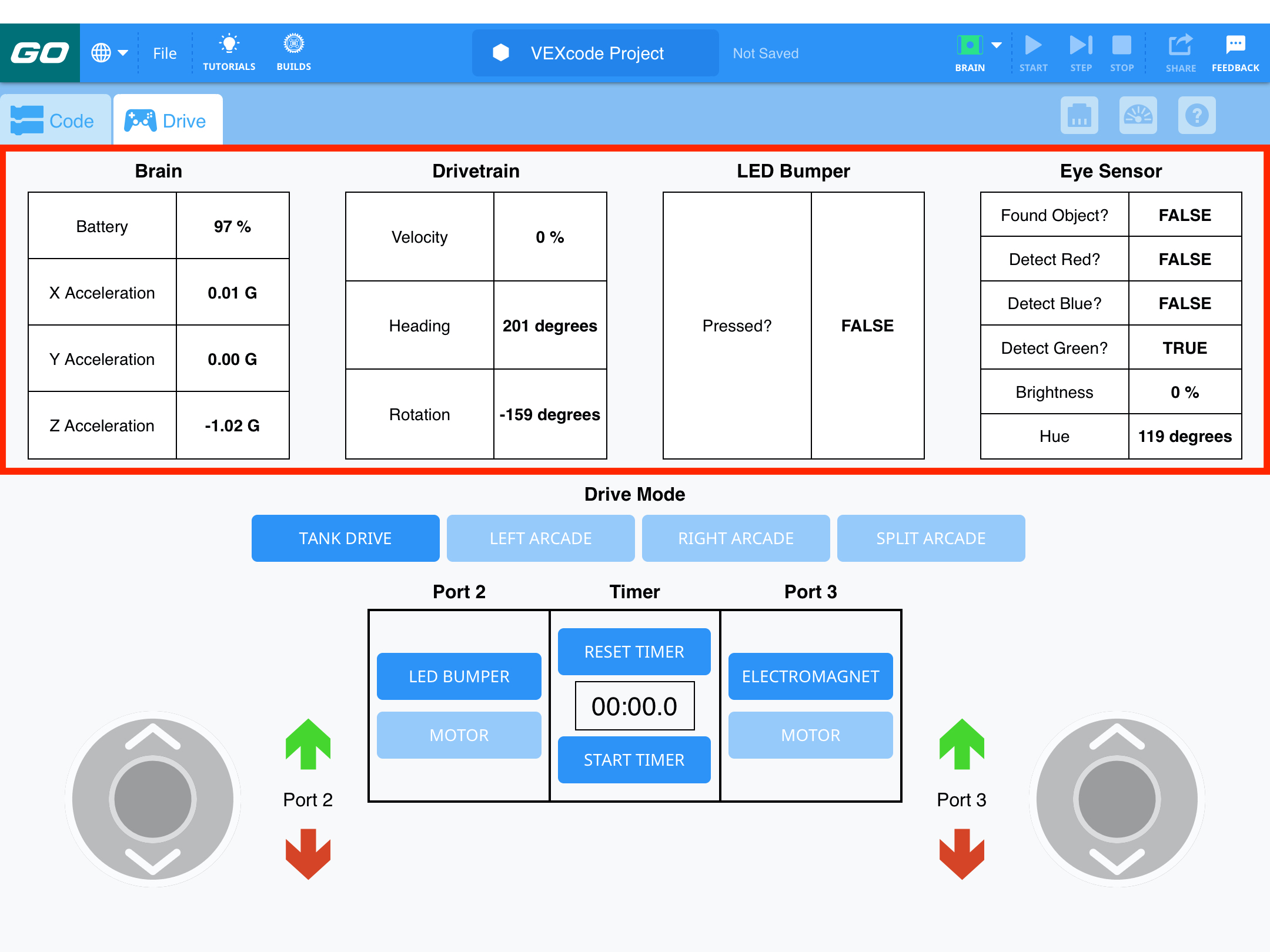The image size is (1270, 952).
Task: Open the Tutorials panel
Action: coord(229,52)
